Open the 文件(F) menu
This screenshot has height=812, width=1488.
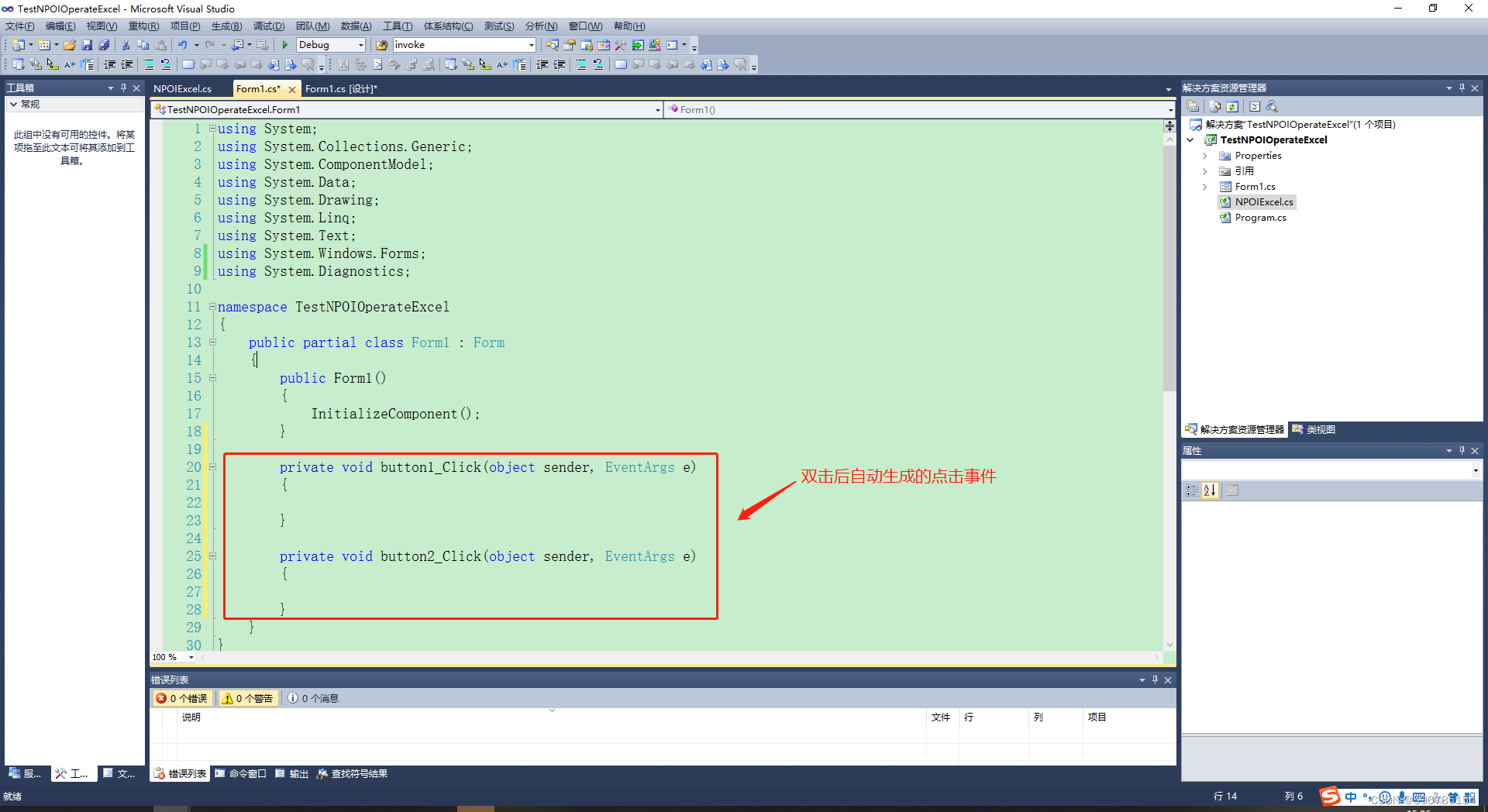(19, 26)
